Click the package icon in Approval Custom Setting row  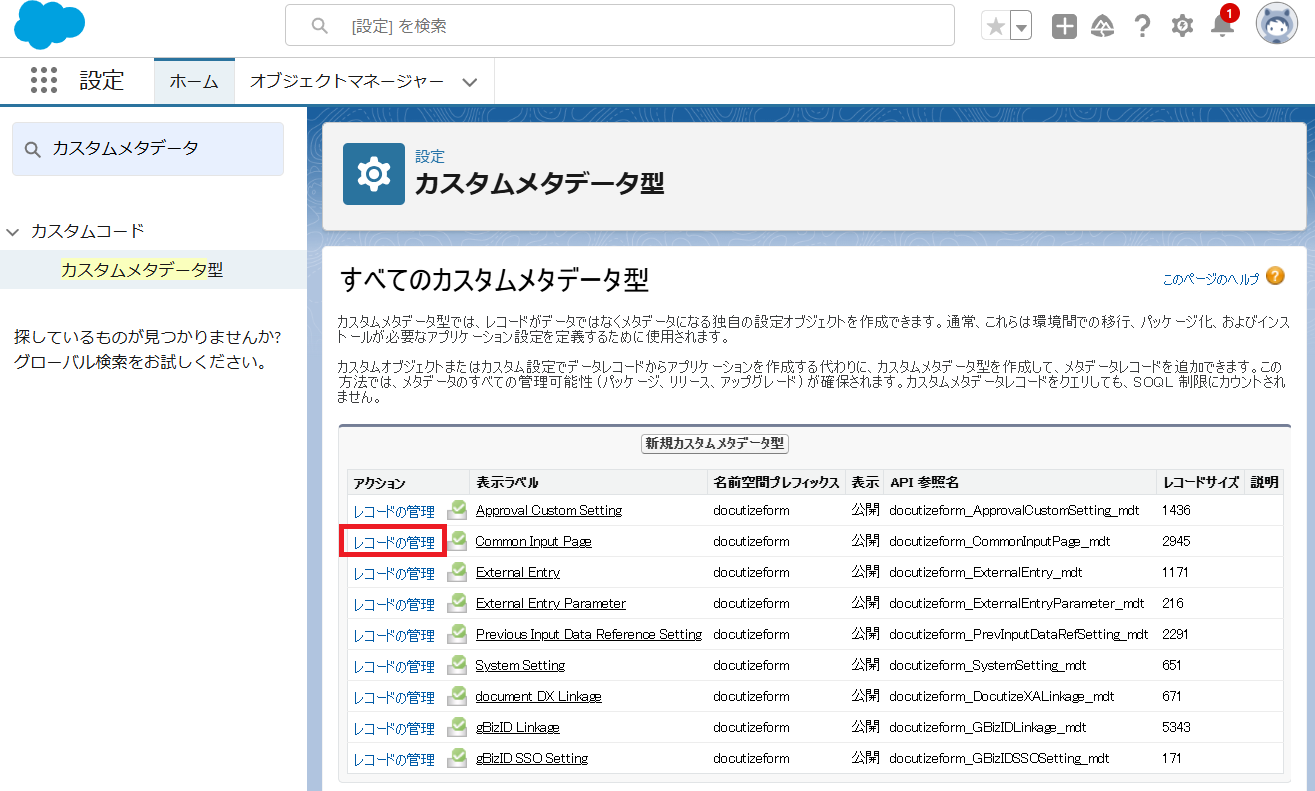[457, 510]
